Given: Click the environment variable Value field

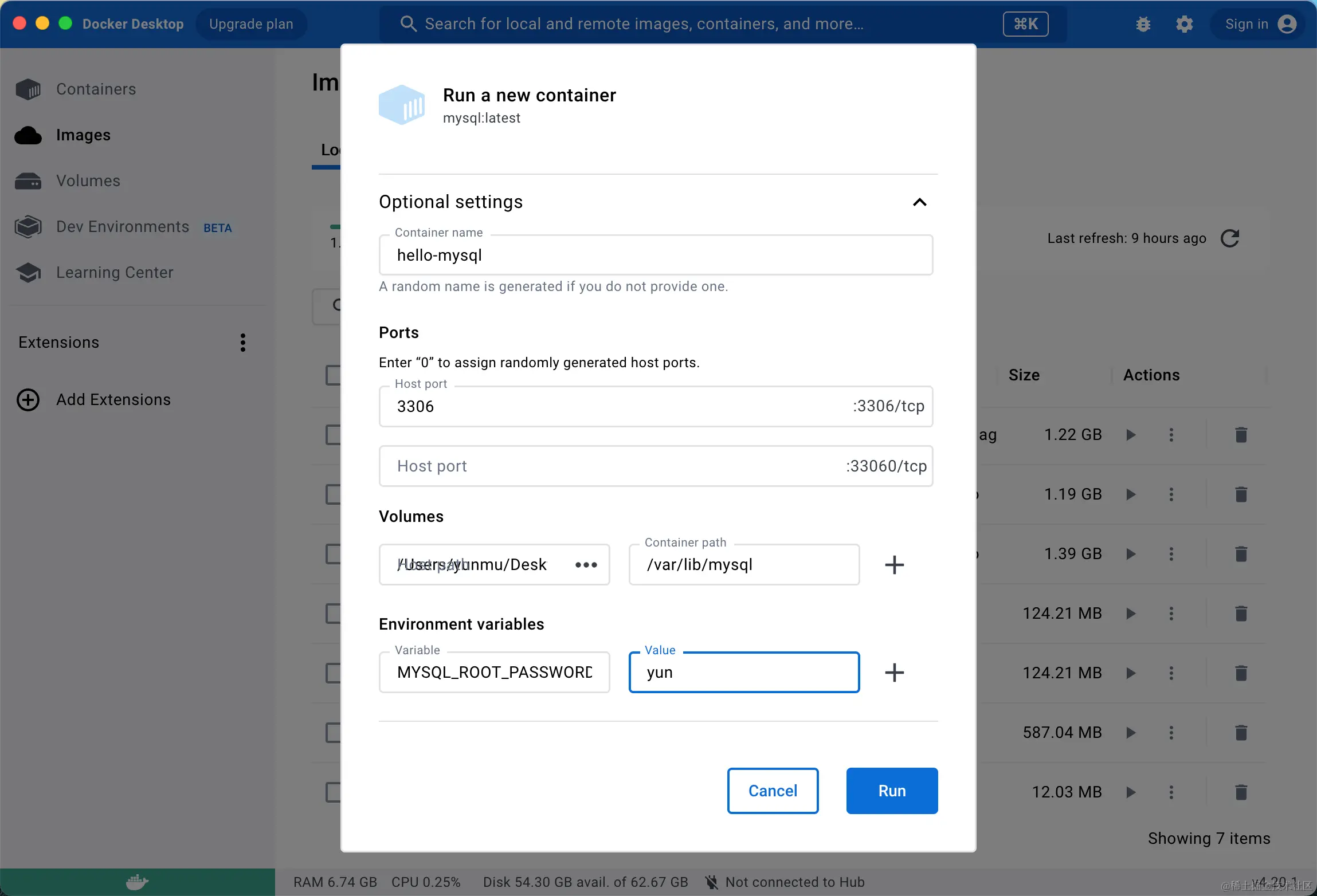Looking at the screenshot, I should (x=744, y=673).
